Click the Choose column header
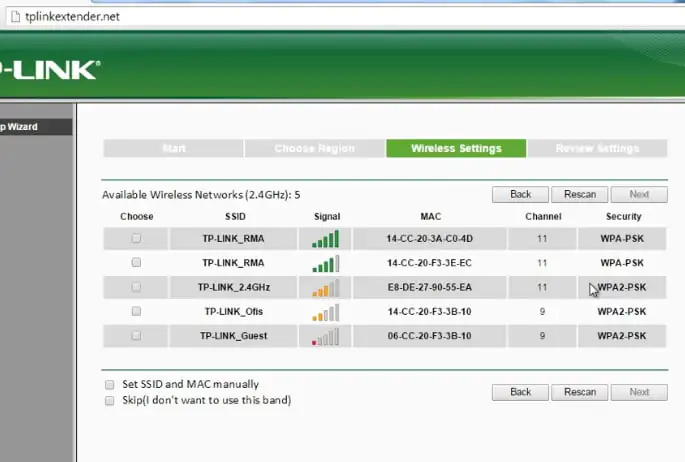The image size is (685, 462). pyautogui.click(x=137, y=217)
